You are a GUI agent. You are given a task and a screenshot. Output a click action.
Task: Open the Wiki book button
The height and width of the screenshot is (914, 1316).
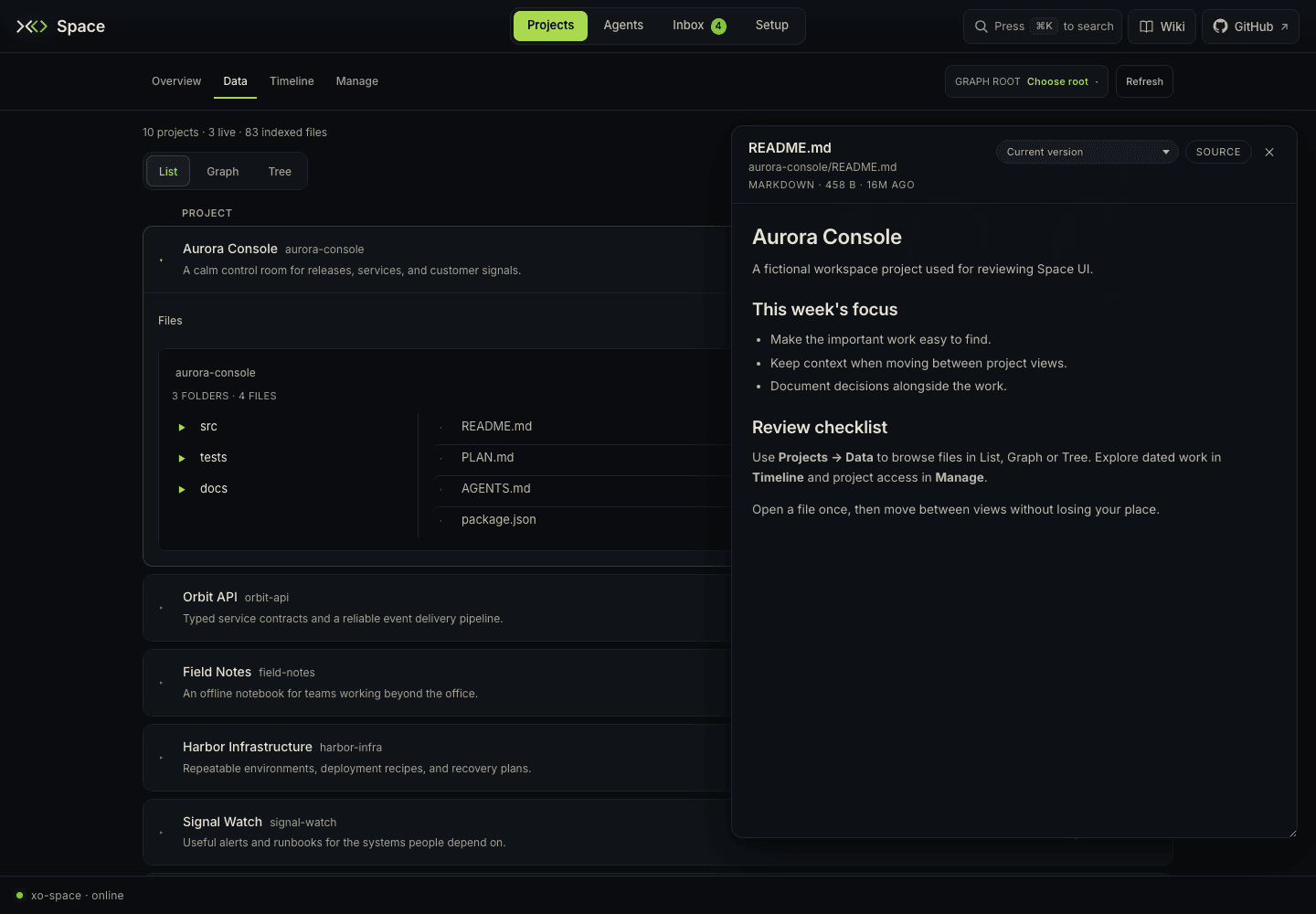click(x=1162, y=27)
